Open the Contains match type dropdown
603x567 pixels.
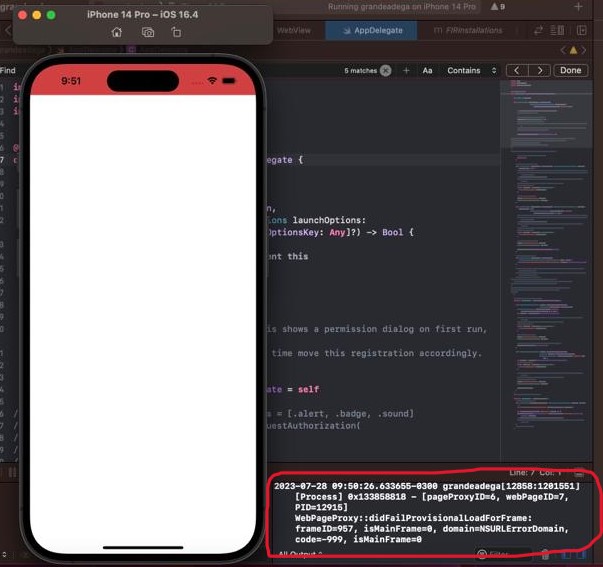coord(471,71)
